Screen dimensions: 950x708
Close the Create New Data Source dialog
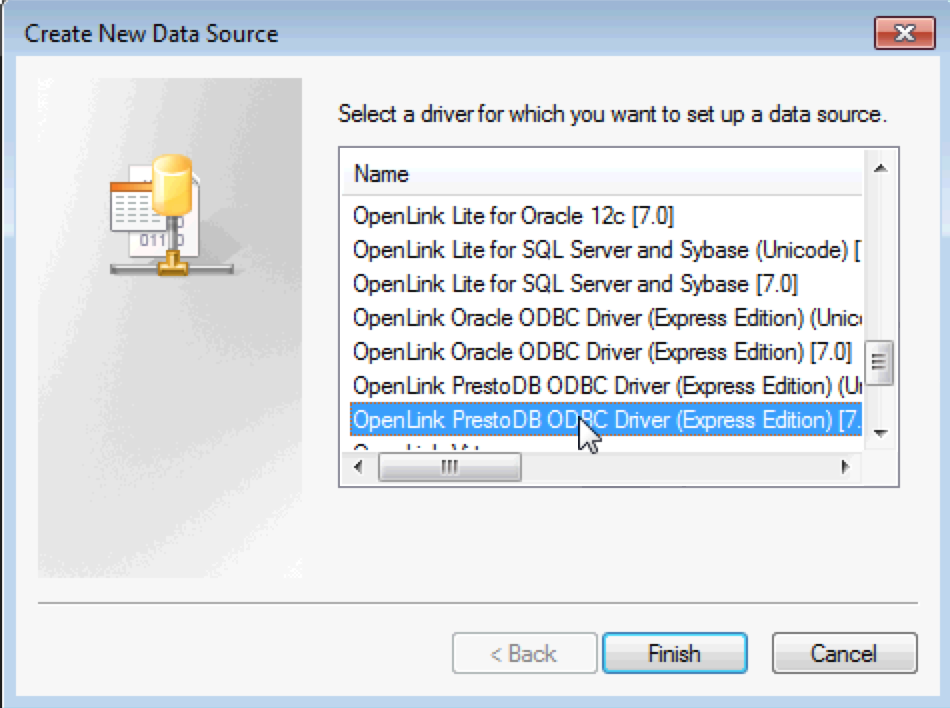click(903, 33)
